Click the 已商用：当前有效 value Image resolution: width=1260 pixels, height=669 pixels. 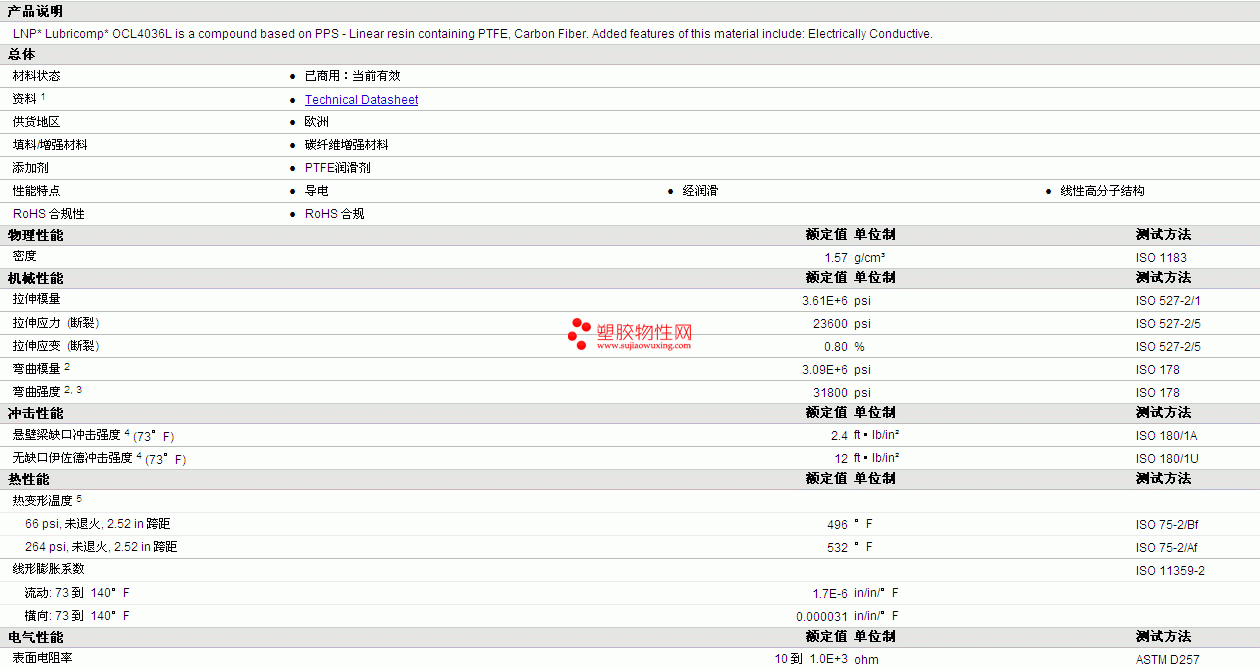pyautogui.click(x=353, y=76)
